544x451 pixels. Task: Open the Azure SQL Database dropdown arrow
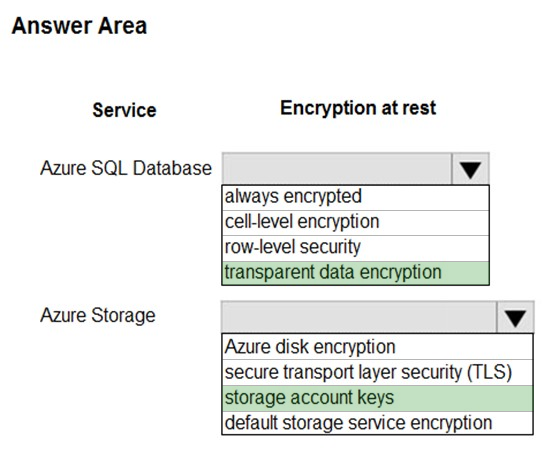(x=470, y=169)
